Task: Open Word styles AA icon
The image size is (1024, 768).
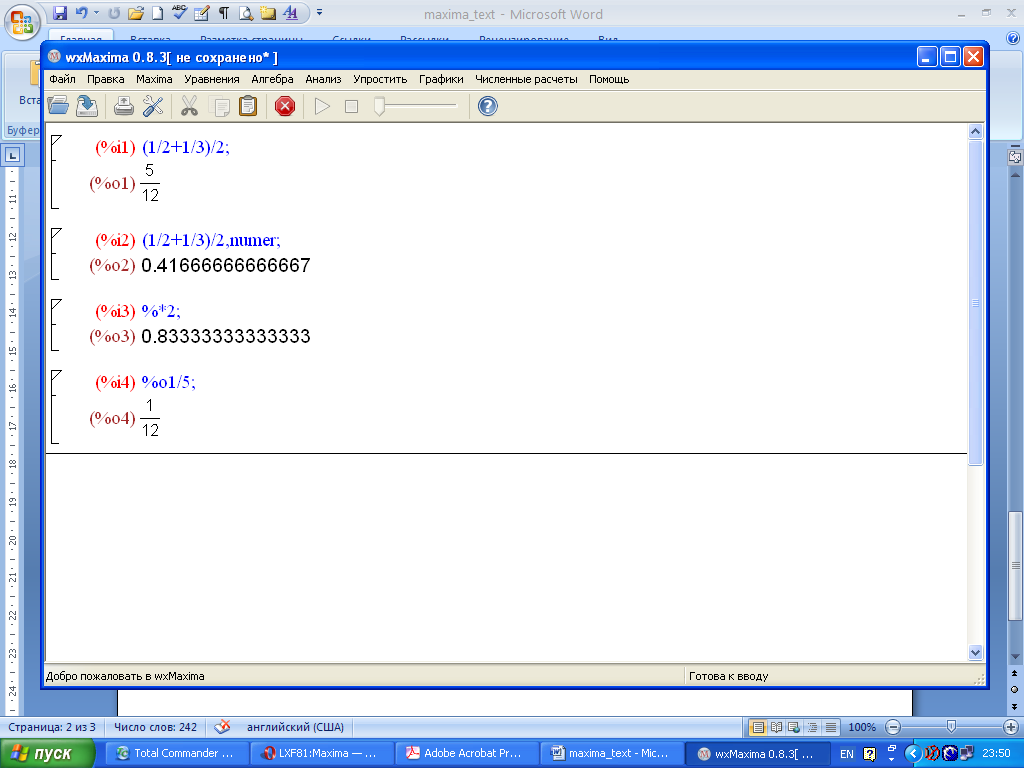Action: point(291,12)
